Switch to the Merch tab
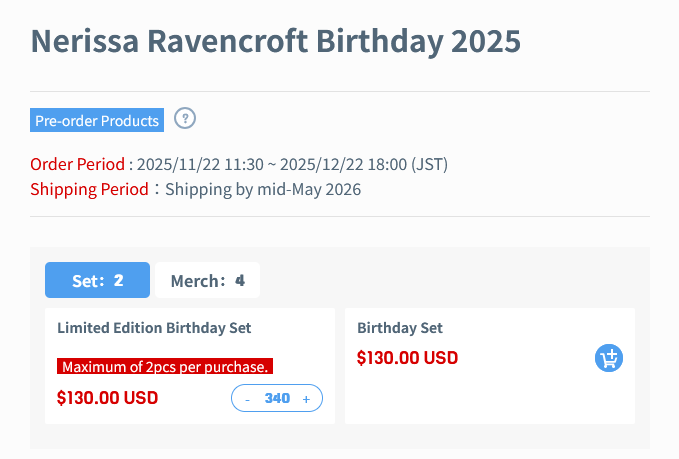The height and width of the screenshot is (459, 679). [207, 280]
